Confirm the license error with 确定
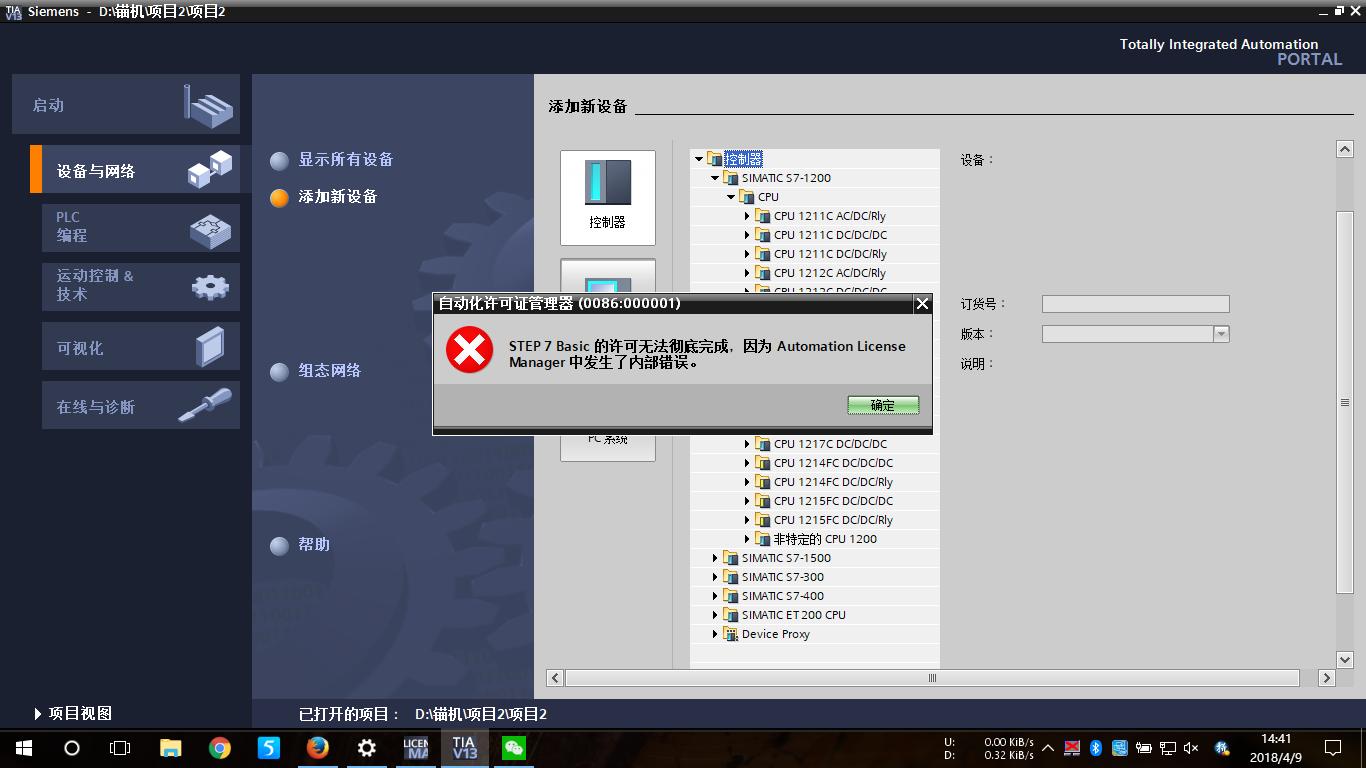Screen dimensions: 1366x768 pos(883,405)
